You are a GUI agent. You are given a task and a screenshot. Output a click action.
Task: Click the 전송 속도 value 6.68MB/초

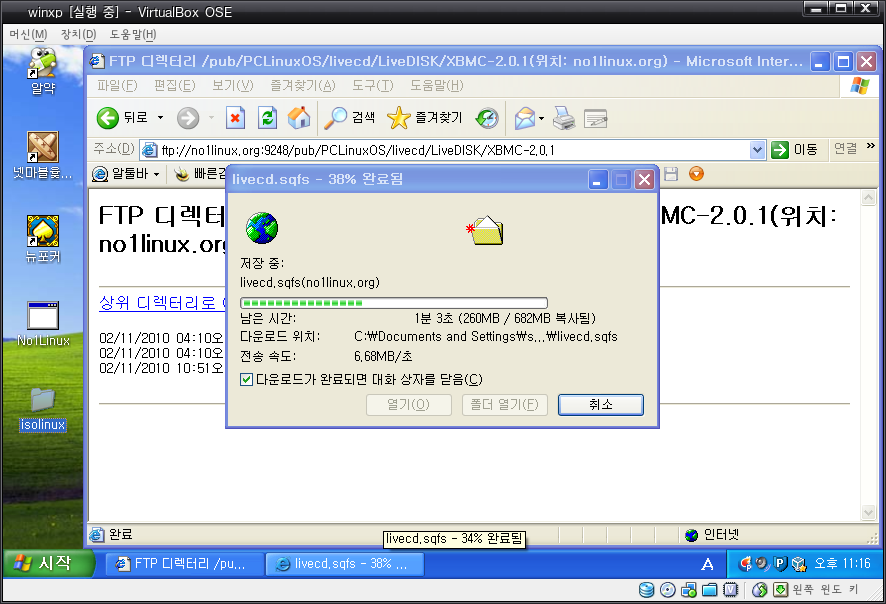click(x=383, y=357)
